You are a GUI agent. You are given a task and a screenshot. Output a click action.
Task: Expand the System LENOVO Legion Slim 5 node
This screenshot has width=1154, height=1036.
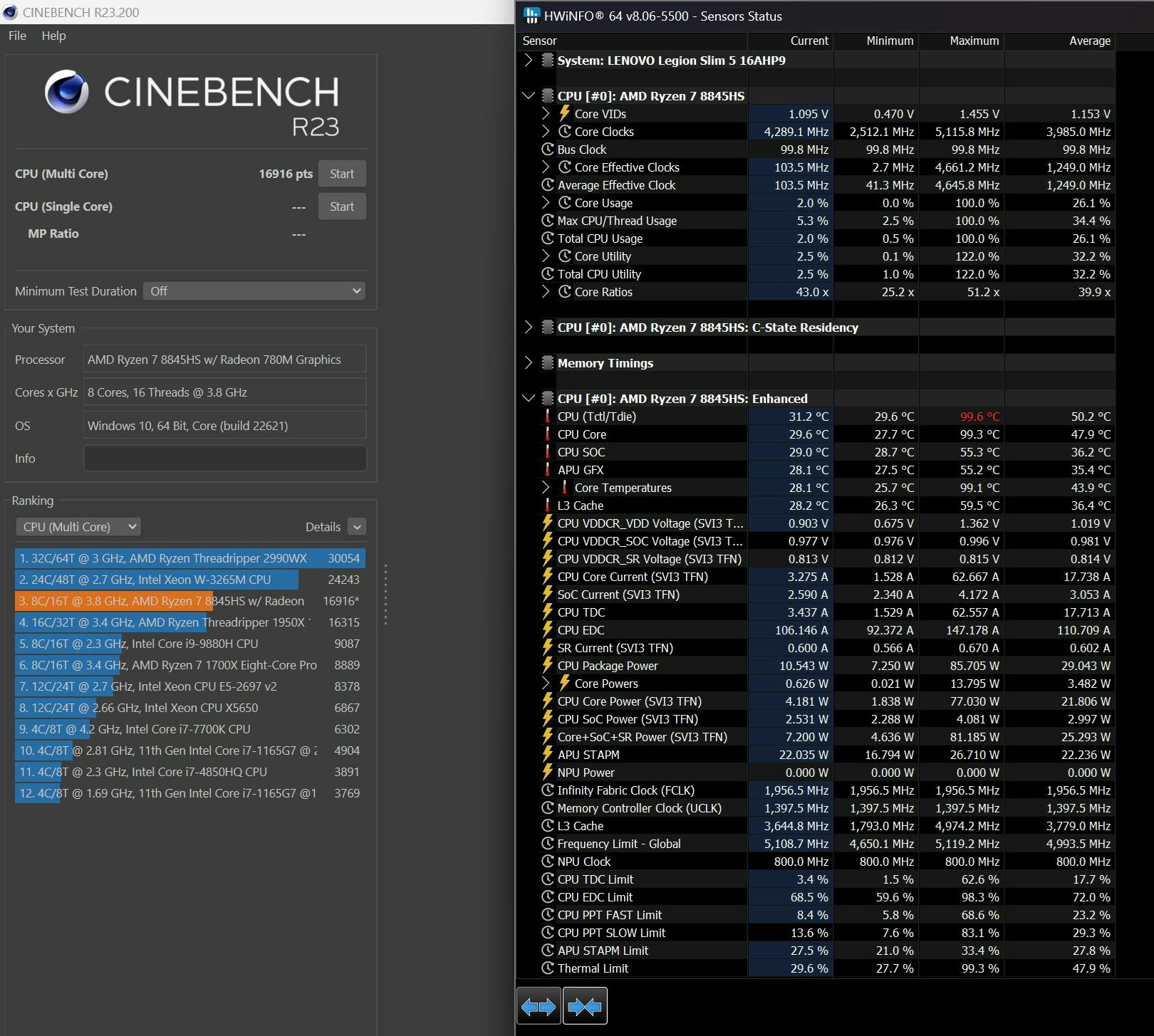click(x=529, y=61)
